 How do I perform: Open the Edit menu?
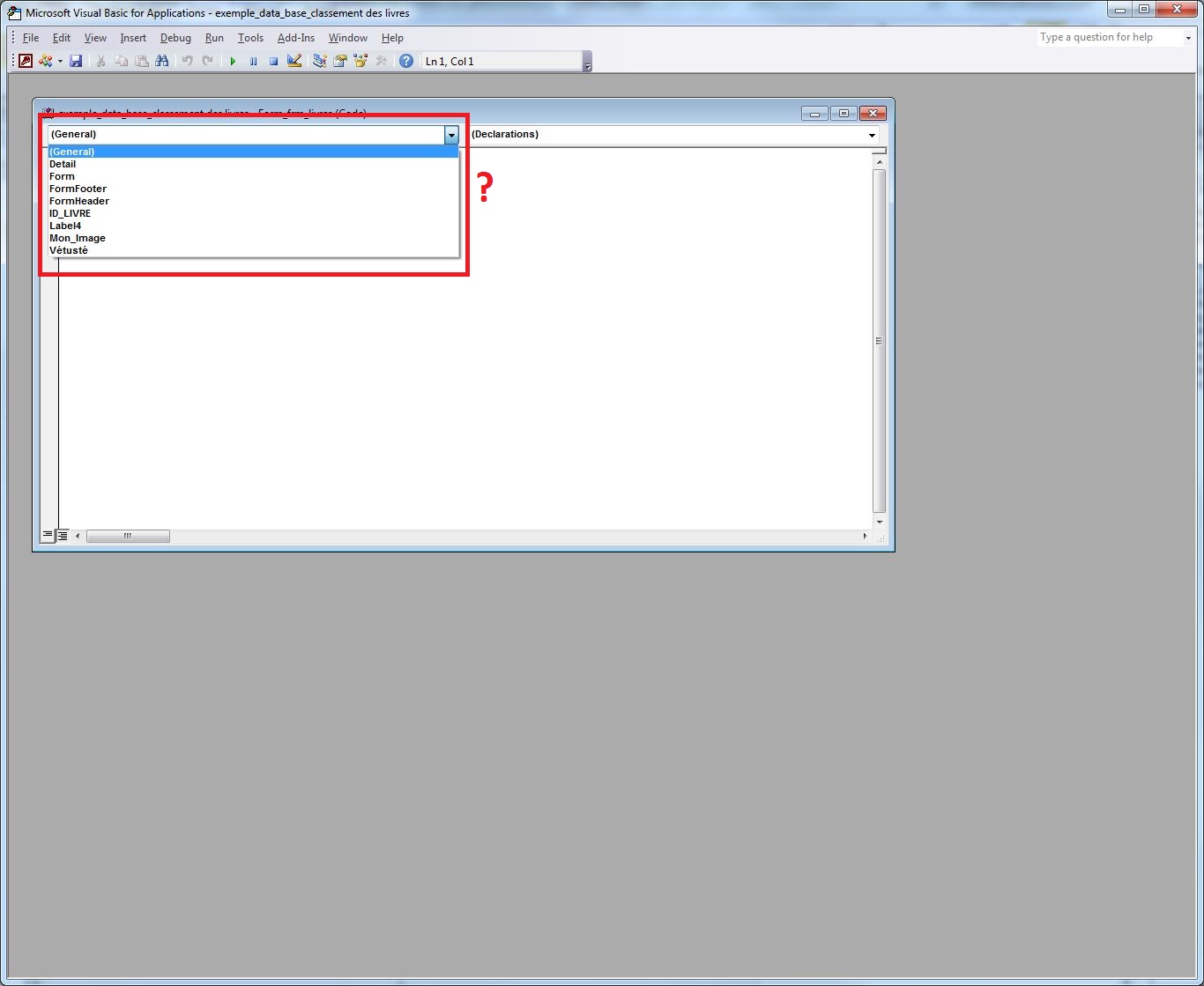point(62,38)
